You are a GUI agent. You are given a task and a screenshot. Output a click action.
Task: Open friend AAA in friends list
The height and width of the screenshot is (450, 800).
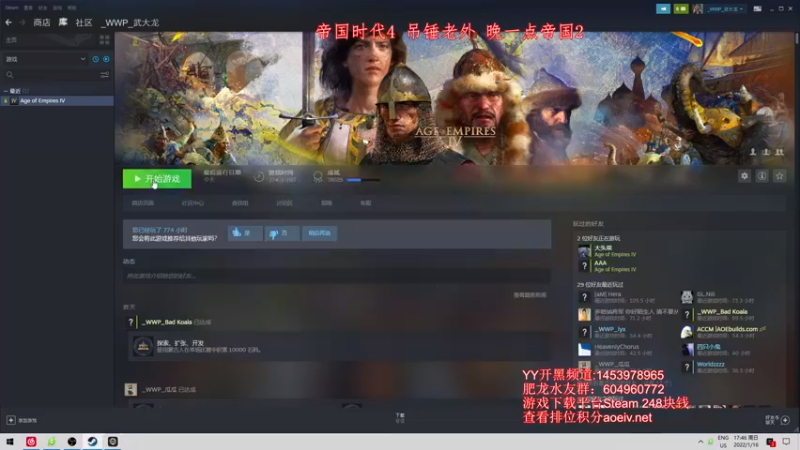pos(607,266)
